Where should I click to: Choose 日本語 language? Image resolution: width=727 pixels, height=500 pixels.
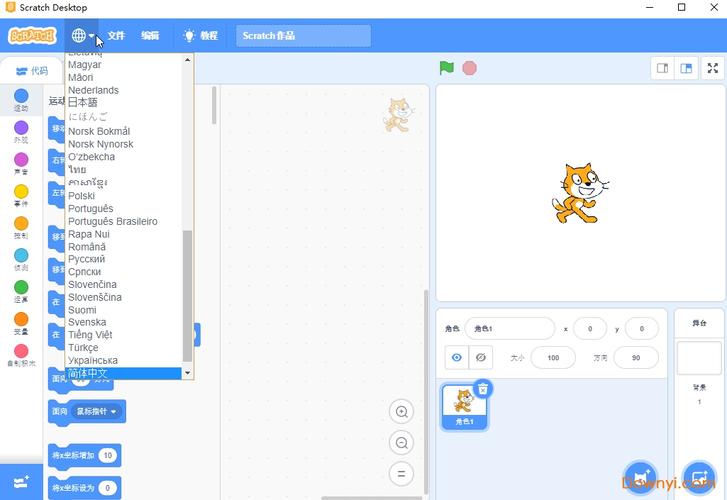pyautogui.click(x=123, y=103)
